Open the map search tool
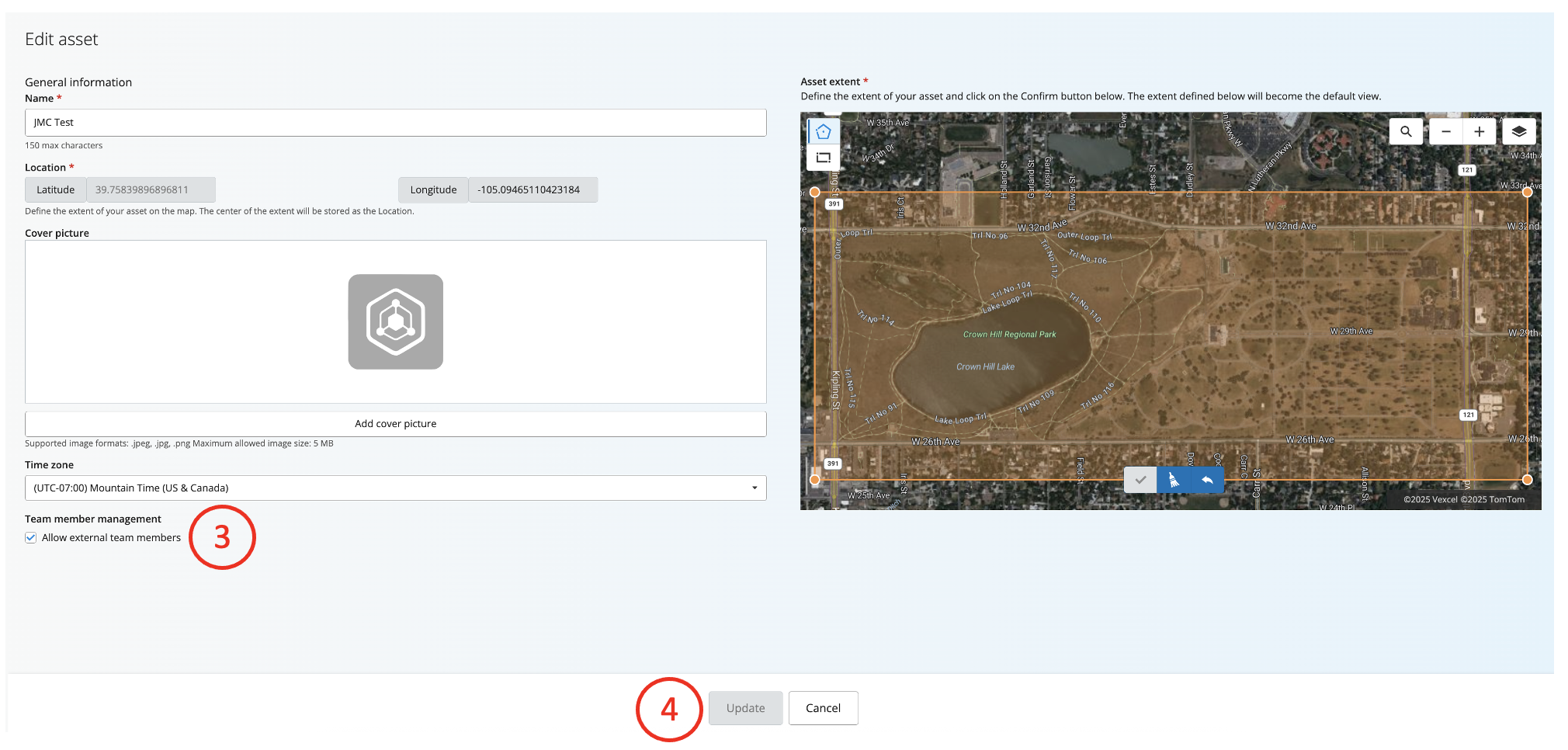1568x750 pixels. 1406,132
